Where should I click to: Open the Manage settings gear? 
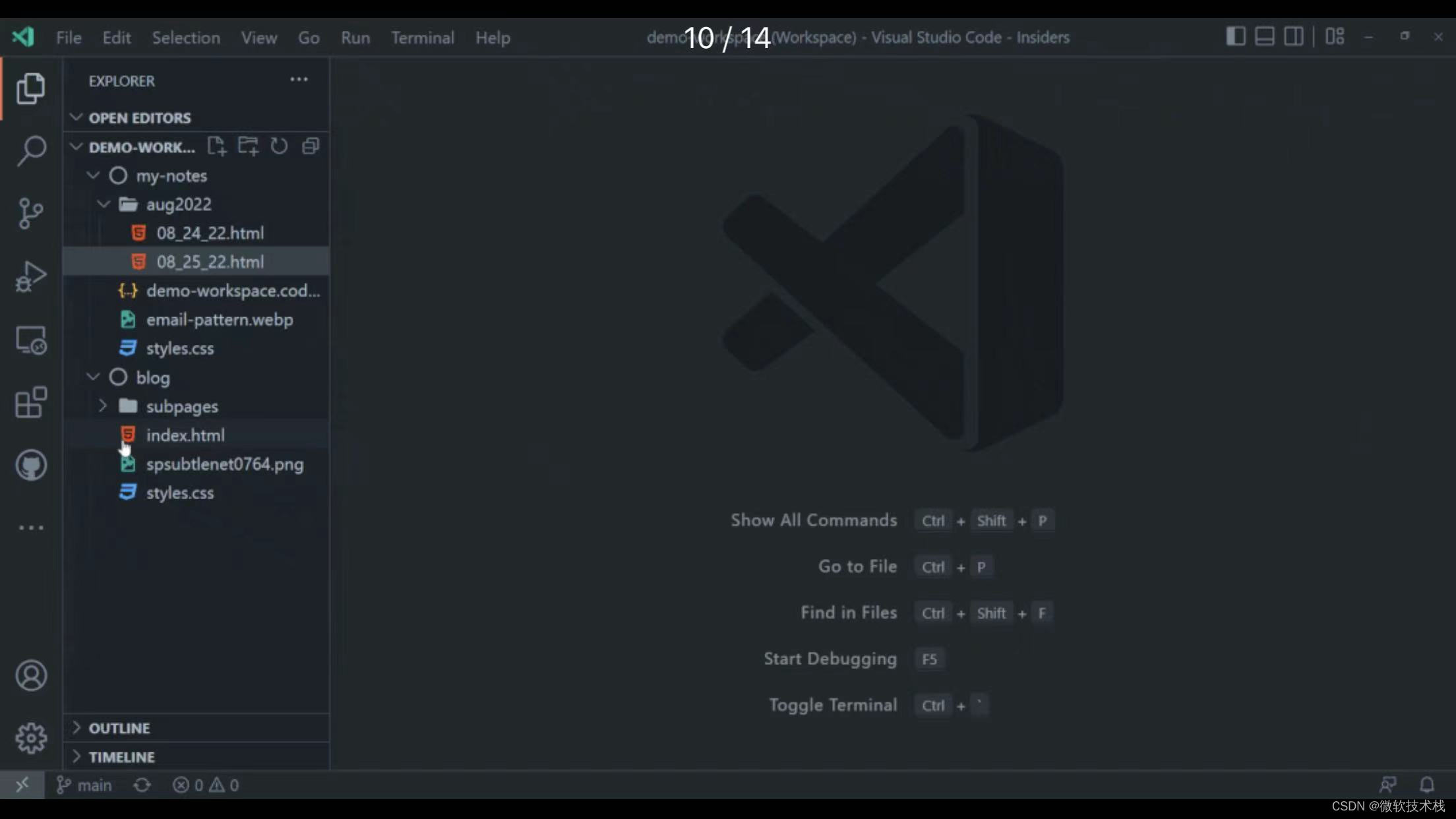[31, 738]
